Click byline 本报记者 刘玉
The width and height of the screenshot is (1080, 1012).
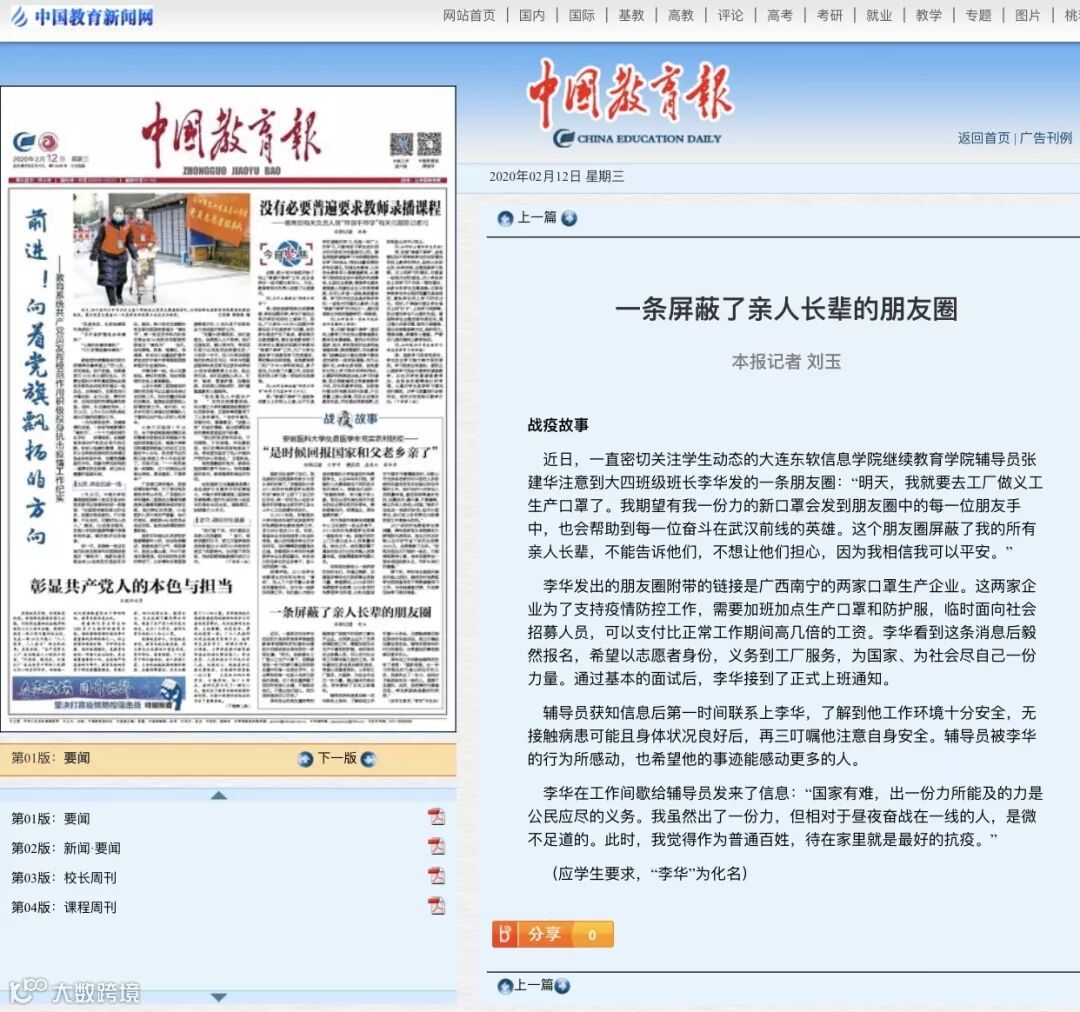pyautogui.click(x=786, y=362)
